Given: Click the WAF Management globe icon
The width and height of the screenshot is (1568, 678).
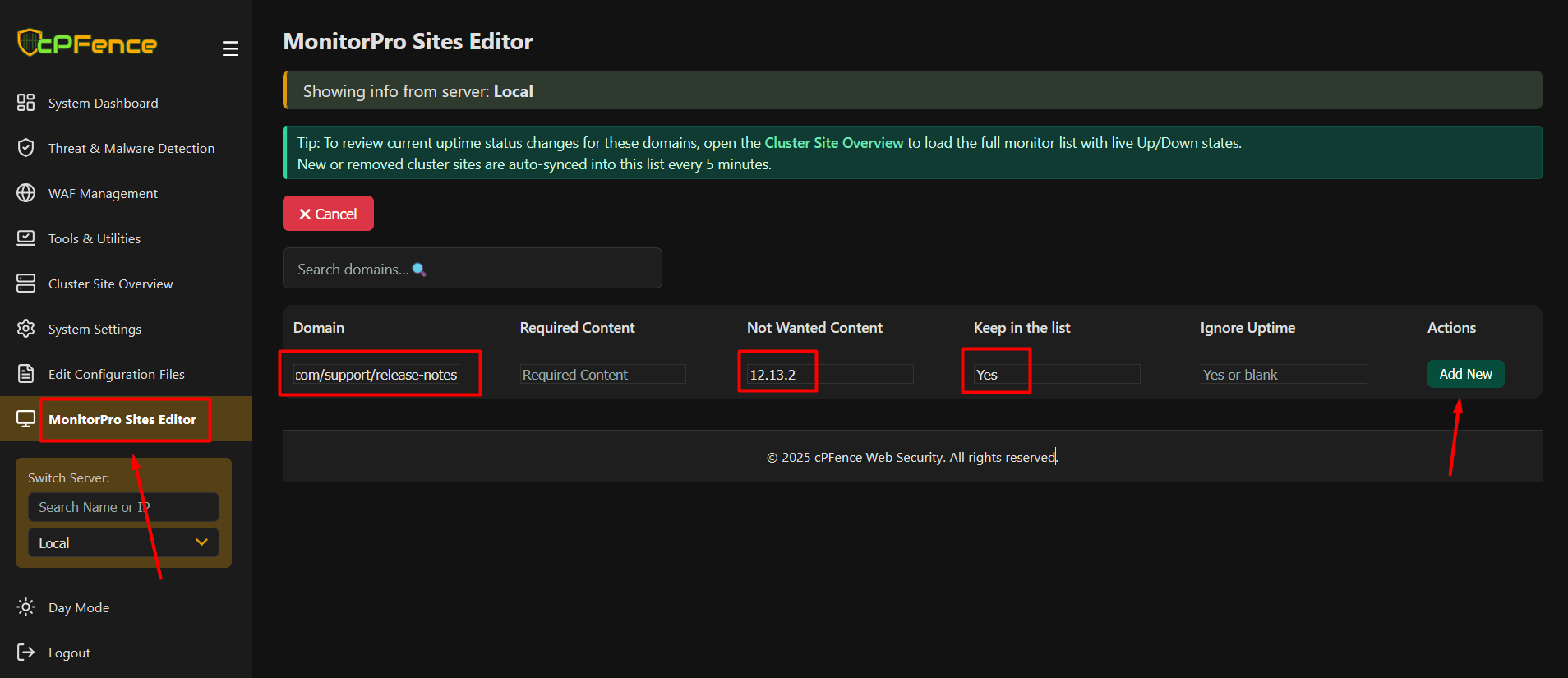Looking at the screenshot, I should tap(26, 193).
